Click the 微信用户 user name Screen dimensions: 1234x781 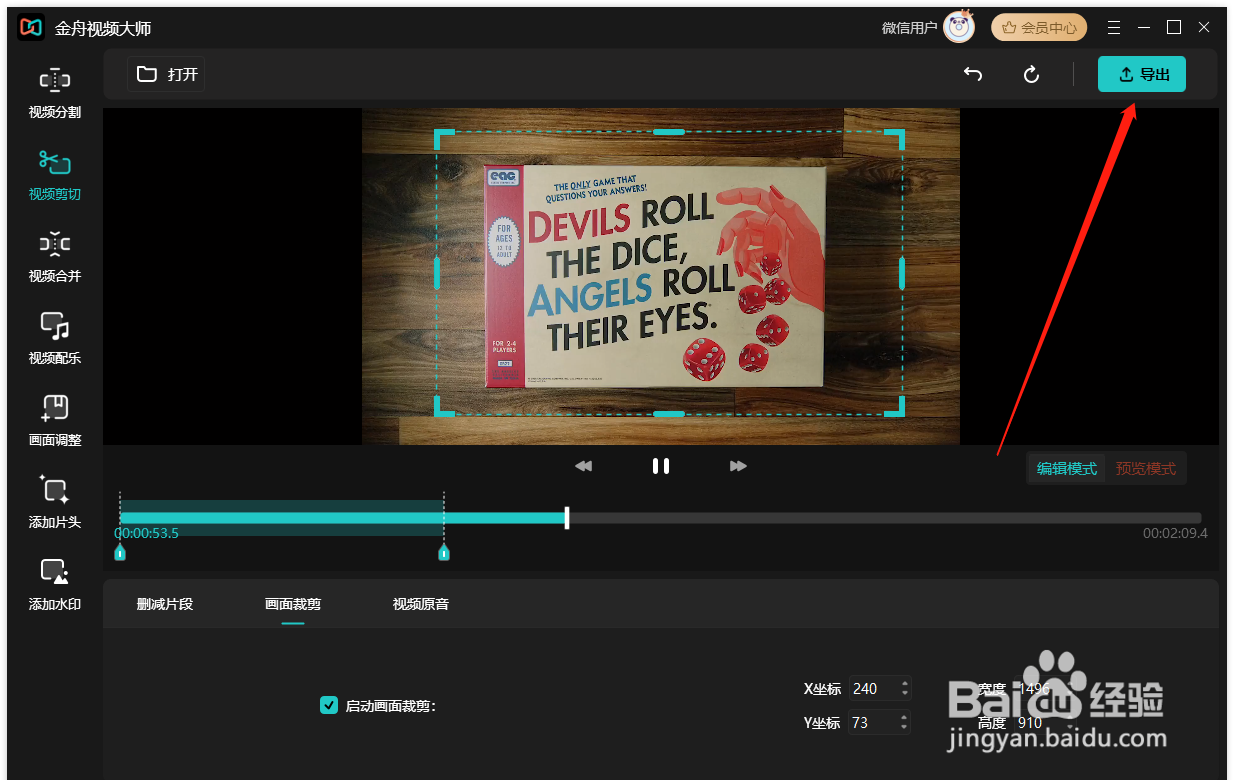point(910,28)
